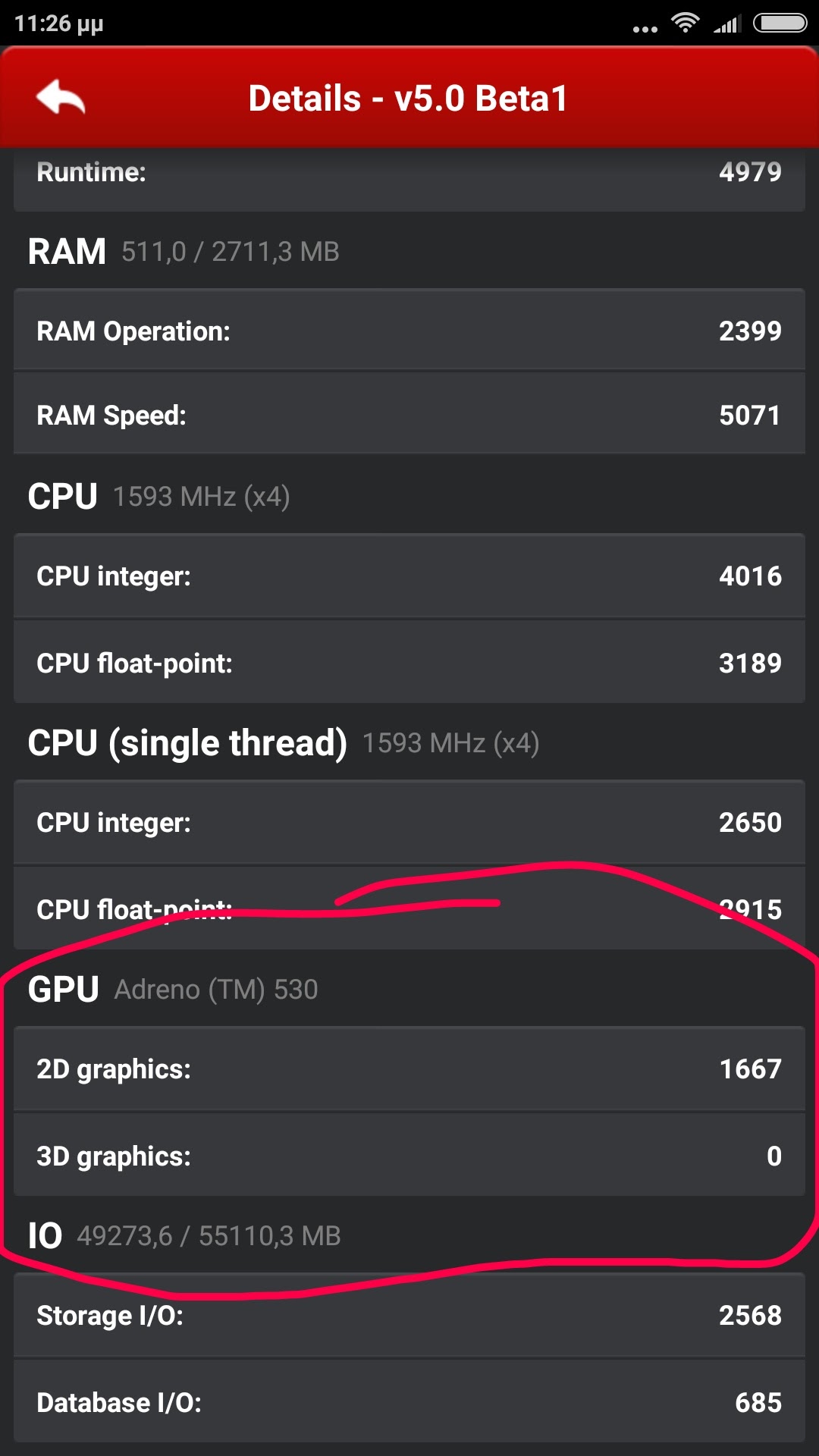Tap the WiFi status icon
Screen dimensions: 819x1456
(685, 23)
